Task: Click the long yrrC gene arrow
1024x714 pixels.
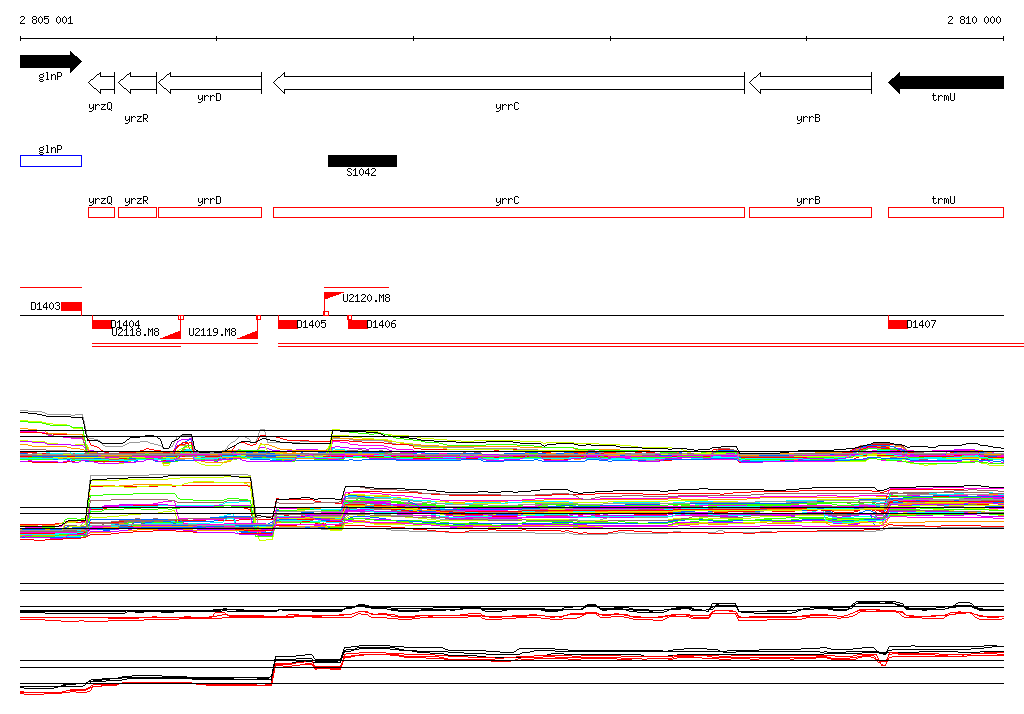Action: pyautogui.click(x=509, y=83)
